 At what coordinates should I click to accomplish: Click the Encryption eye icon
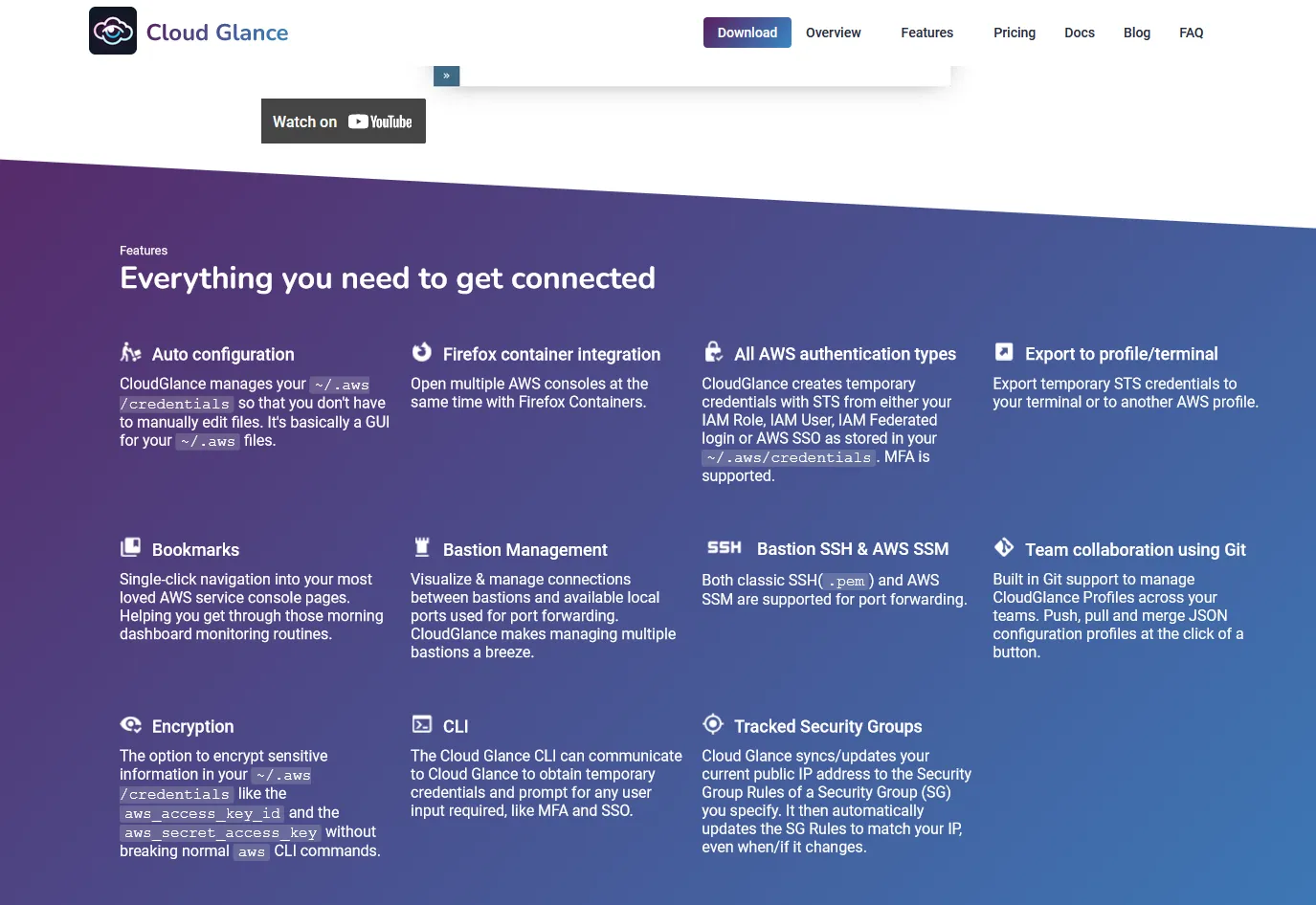tap(131, 725)
